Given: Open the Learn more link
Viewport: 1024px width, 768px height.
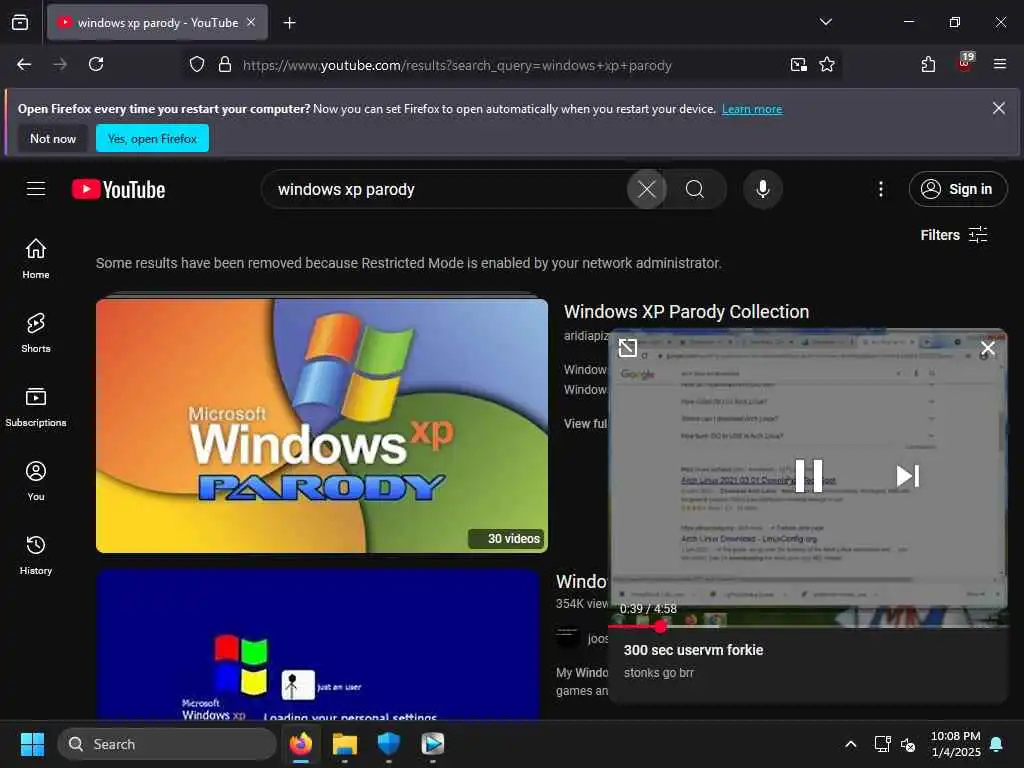Looking at the screenshot, I should [x=752, y=109].
